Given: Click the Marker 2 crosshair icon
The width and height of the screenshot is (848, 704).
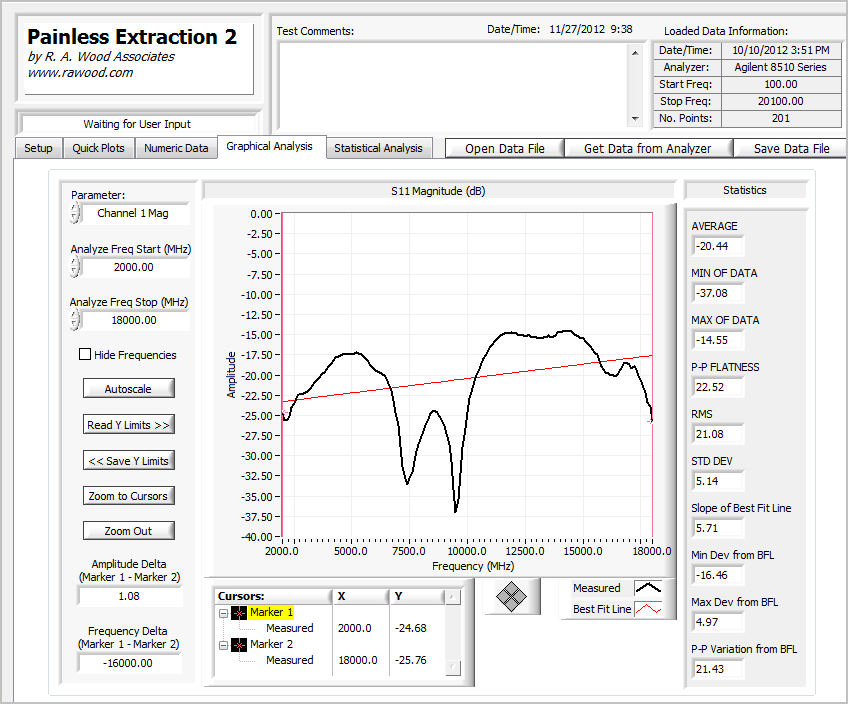Looking at the screenshot, I should [x=238, y=645].
